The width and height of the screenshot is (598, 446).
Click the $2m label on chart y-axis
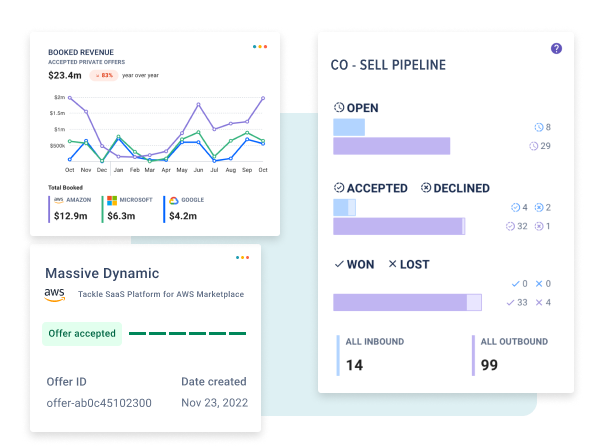click(x=59, y=97)
